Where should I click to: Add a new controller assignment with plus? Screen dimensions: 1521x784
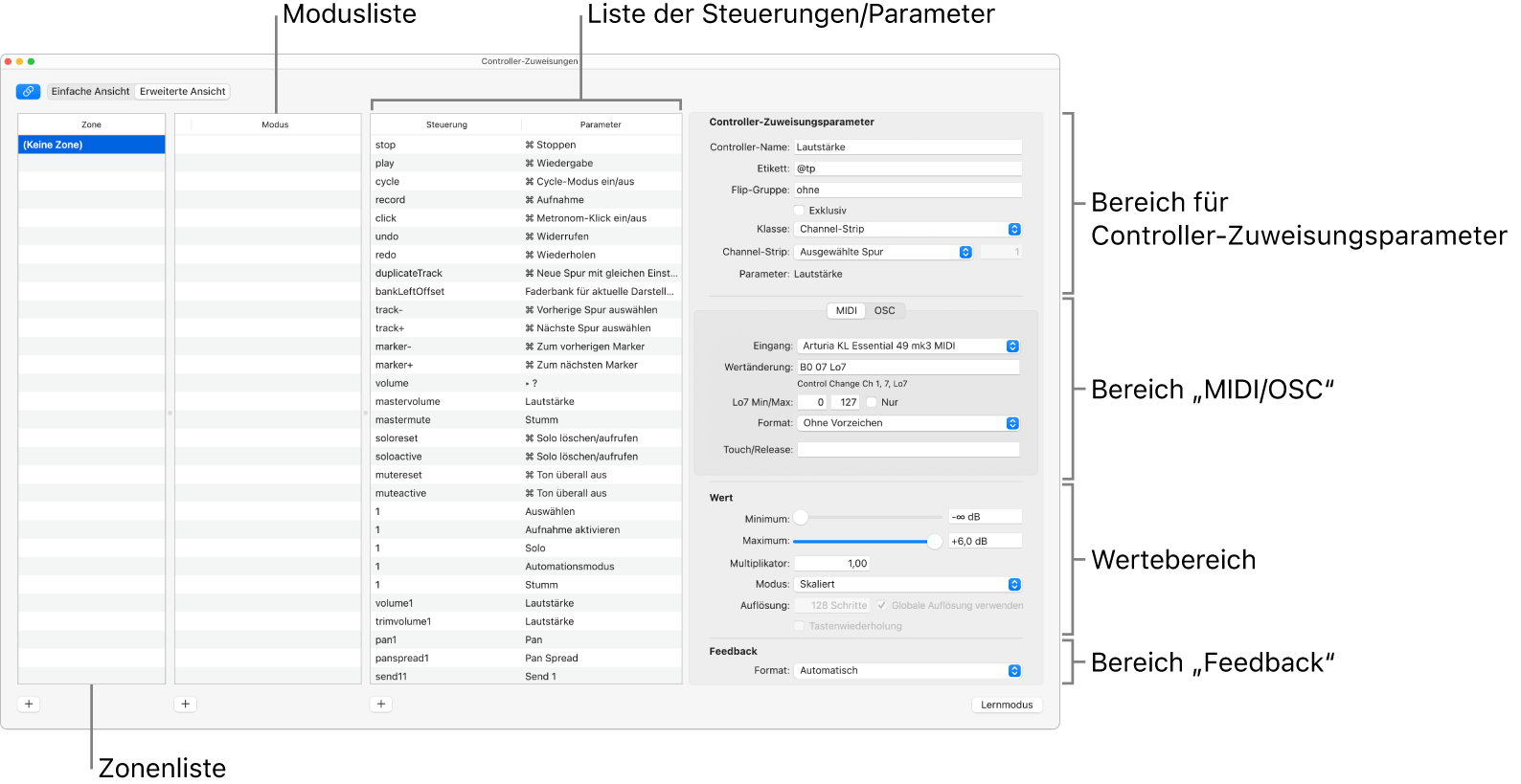381,704
